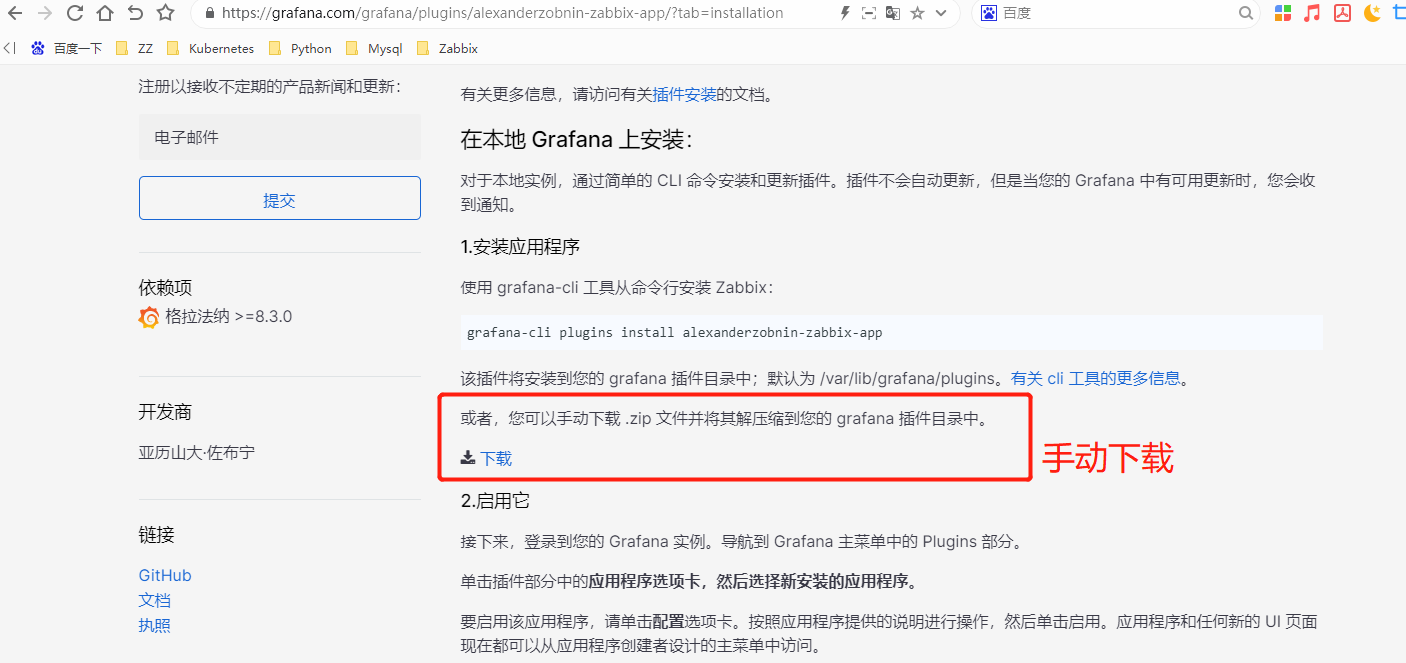Screen dimensions: 1406x663
Task: Click the 依赖项 section label
Action: coord(165,288)
